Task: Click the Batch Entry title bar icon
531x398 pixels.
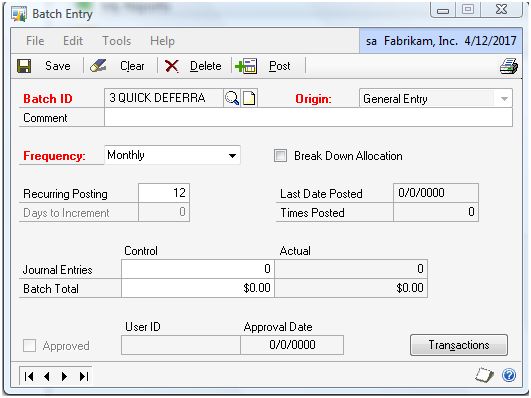Action: click(x=19, y=14)
